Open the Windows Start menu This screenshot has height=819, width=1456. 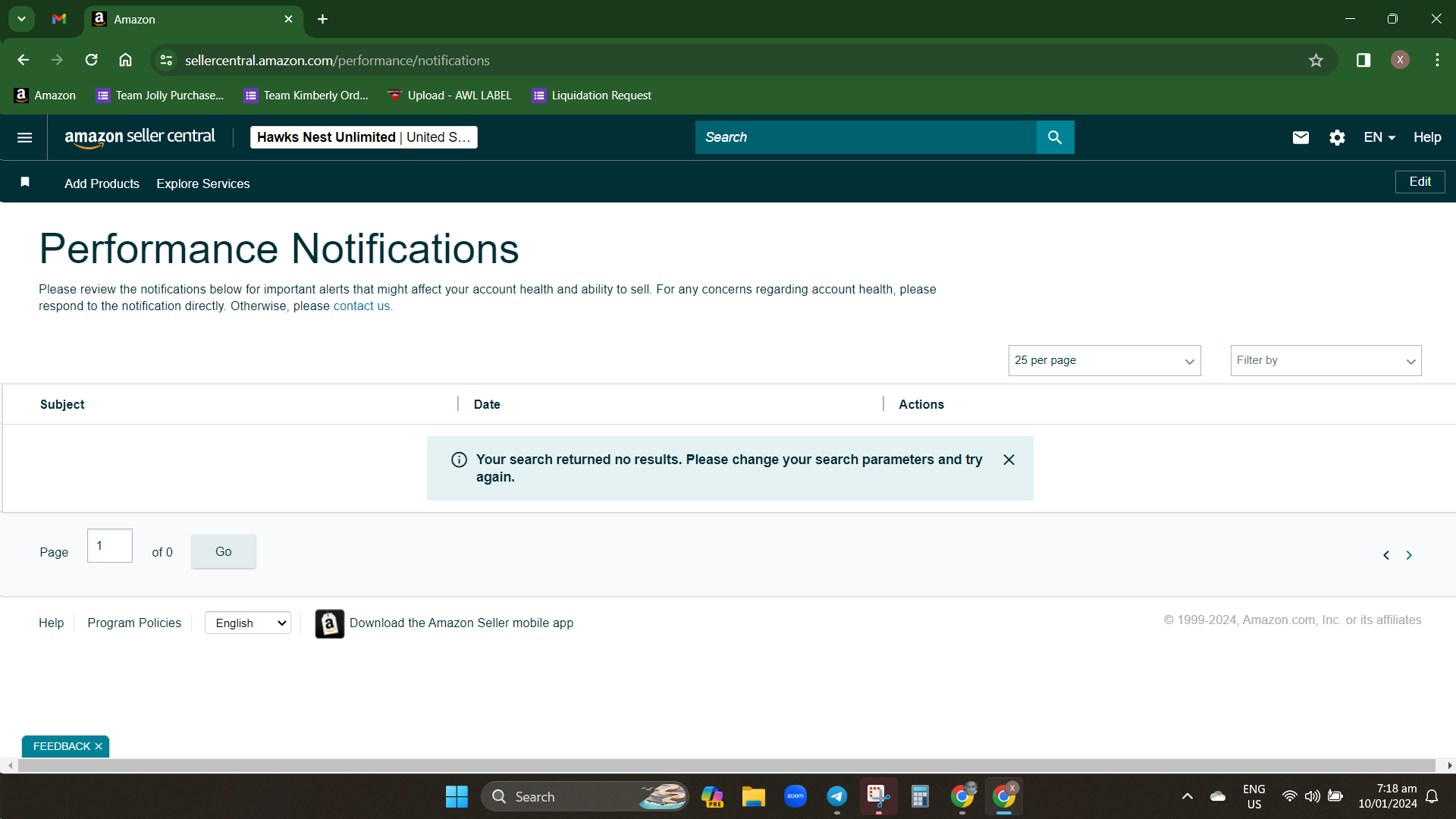[x=457, y=797]
